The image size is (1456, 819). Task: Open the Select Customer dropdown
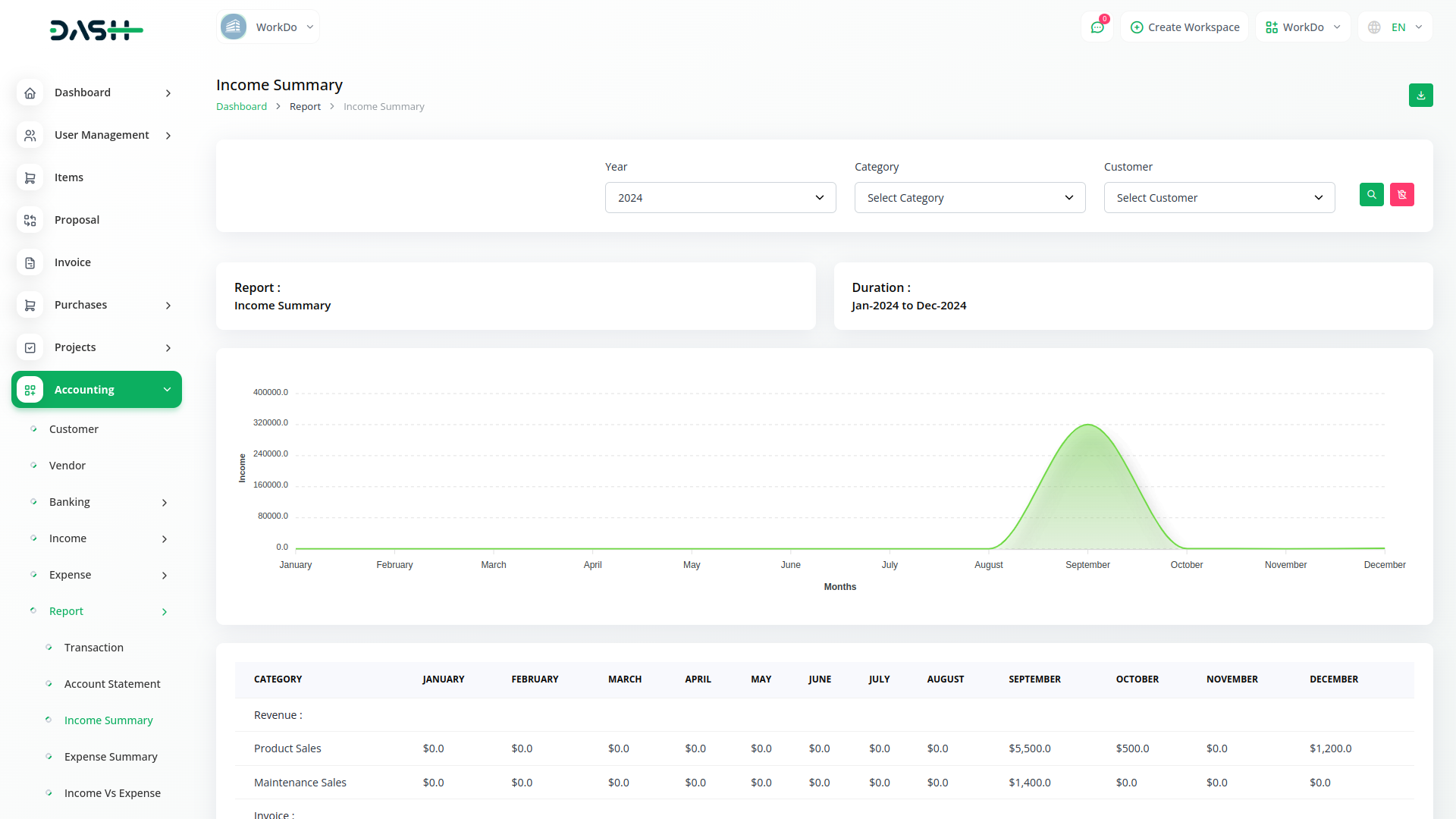[1219, 197]
